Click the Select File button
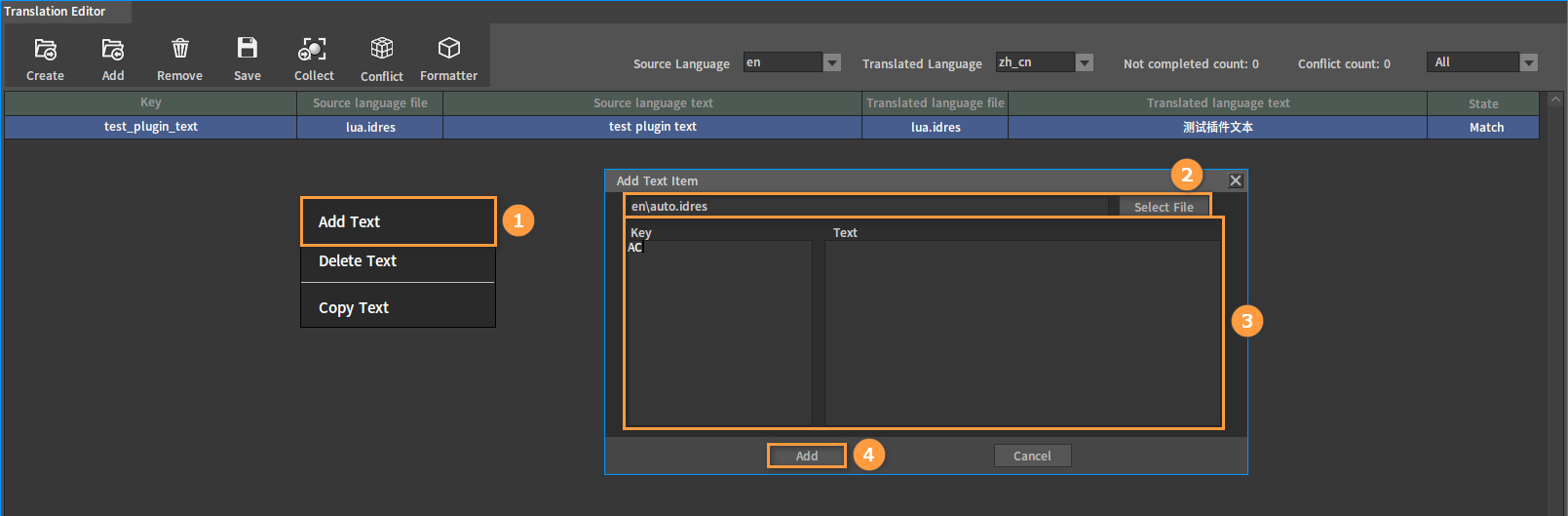 click(x=1164, y=207)
